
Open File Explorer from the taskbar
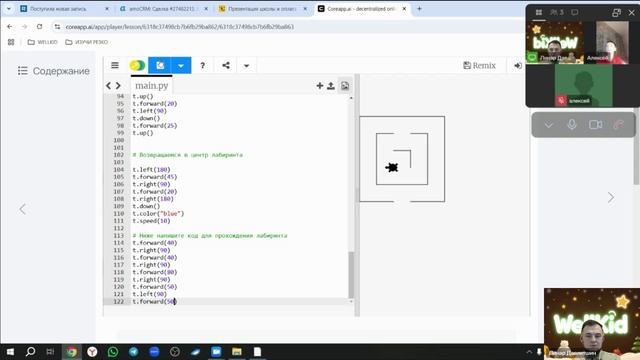(x=237, y=351)
